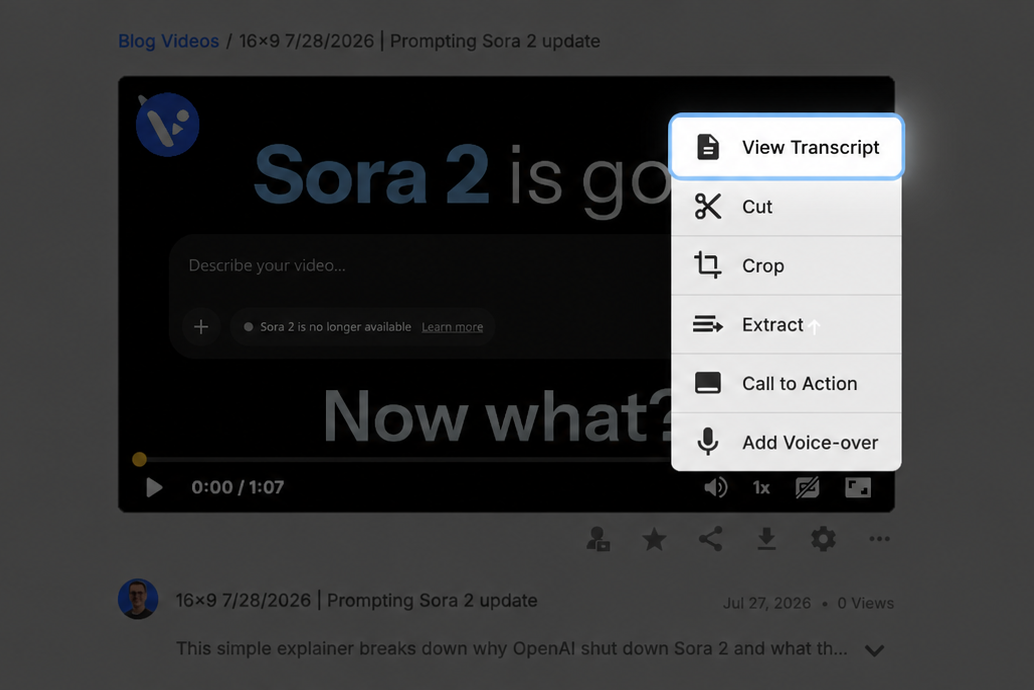Click the description starting 'This simple explainer'
Screen dimensions: 1034x690
[x=512, y=648]
